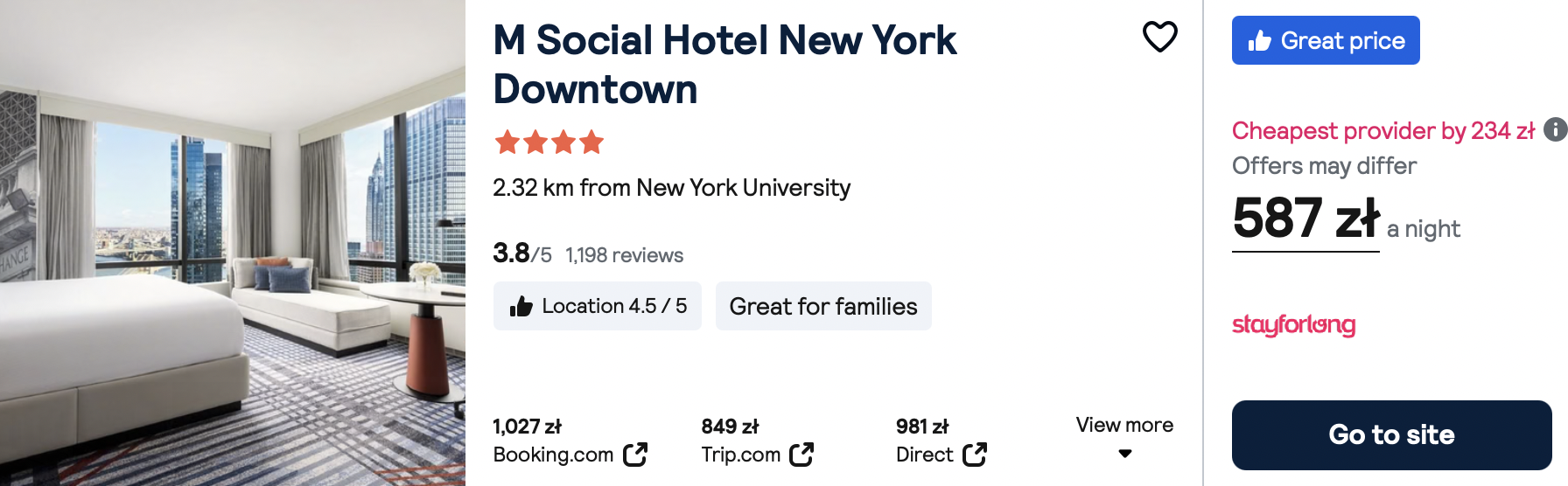Viewport: 1568px width, 486px height.
Task: Open Direct offer external link icon
Action: 975,455
